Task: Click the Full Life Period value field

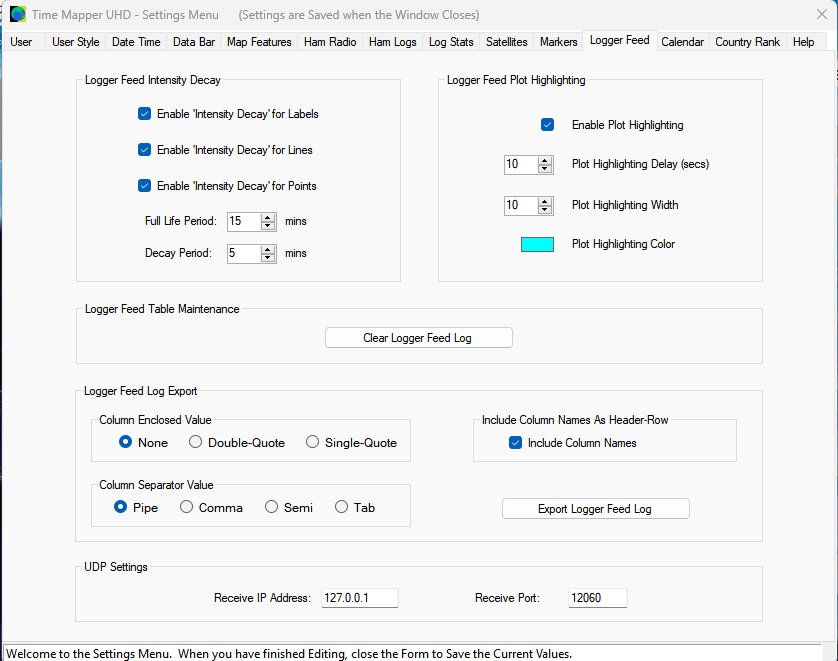Action: (x=244, y=221)
